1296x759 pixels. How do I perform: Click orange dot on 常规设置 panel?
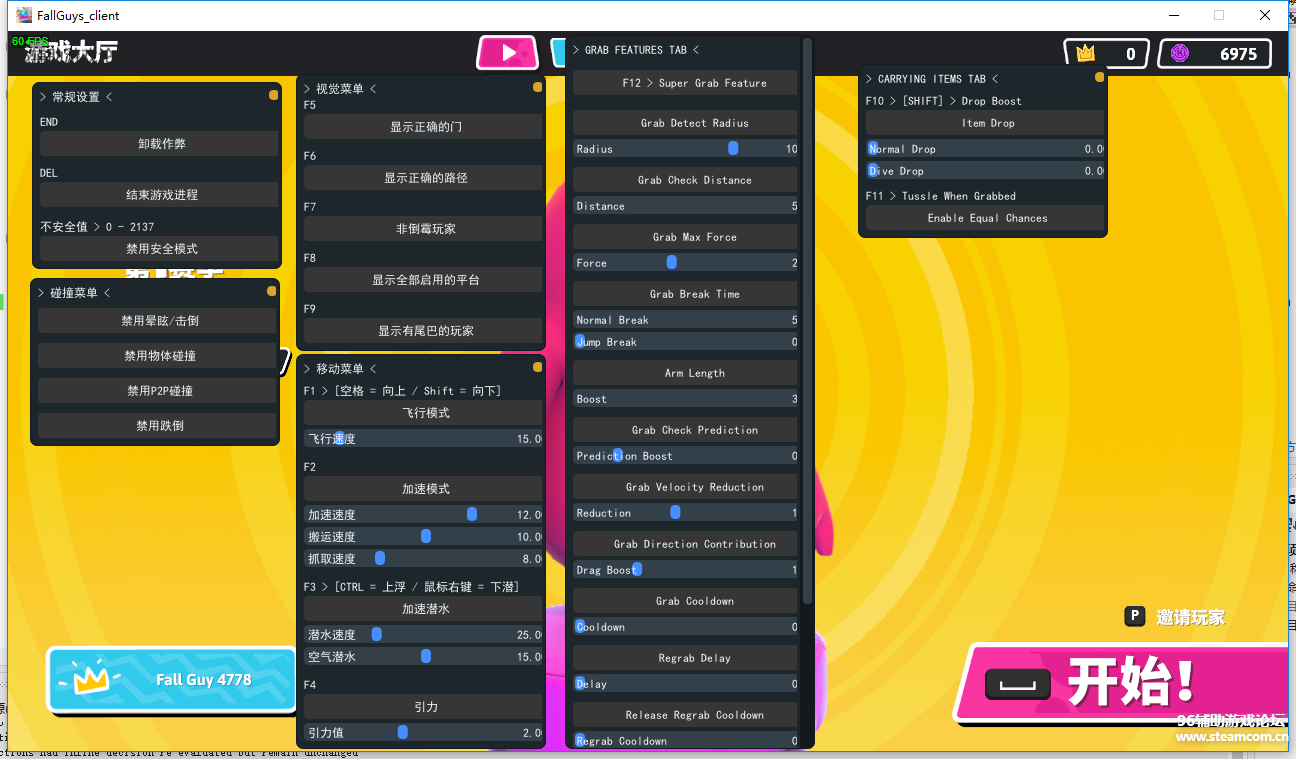(273, 96)
